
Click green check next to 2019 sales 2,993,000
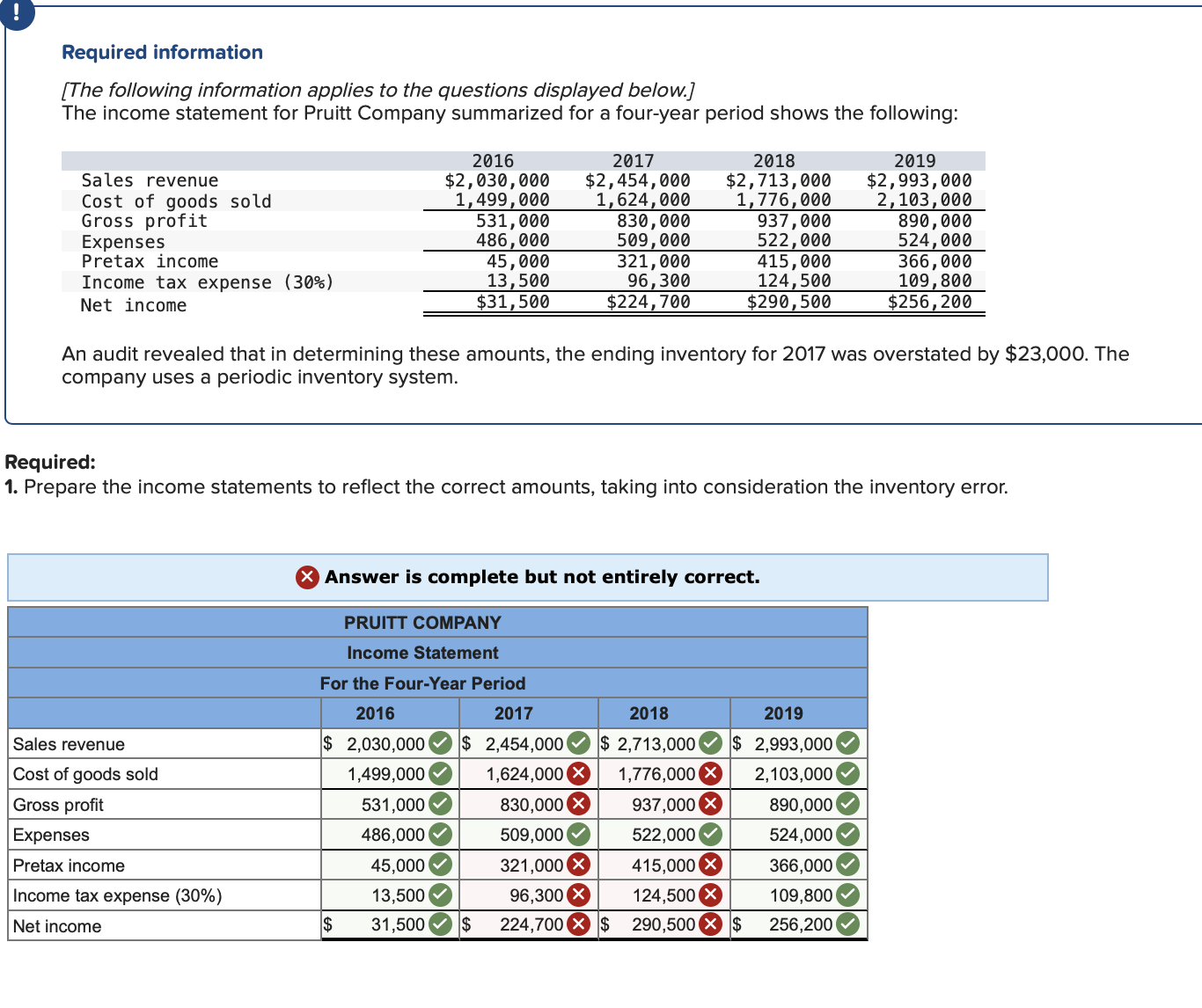pos(847,743)
